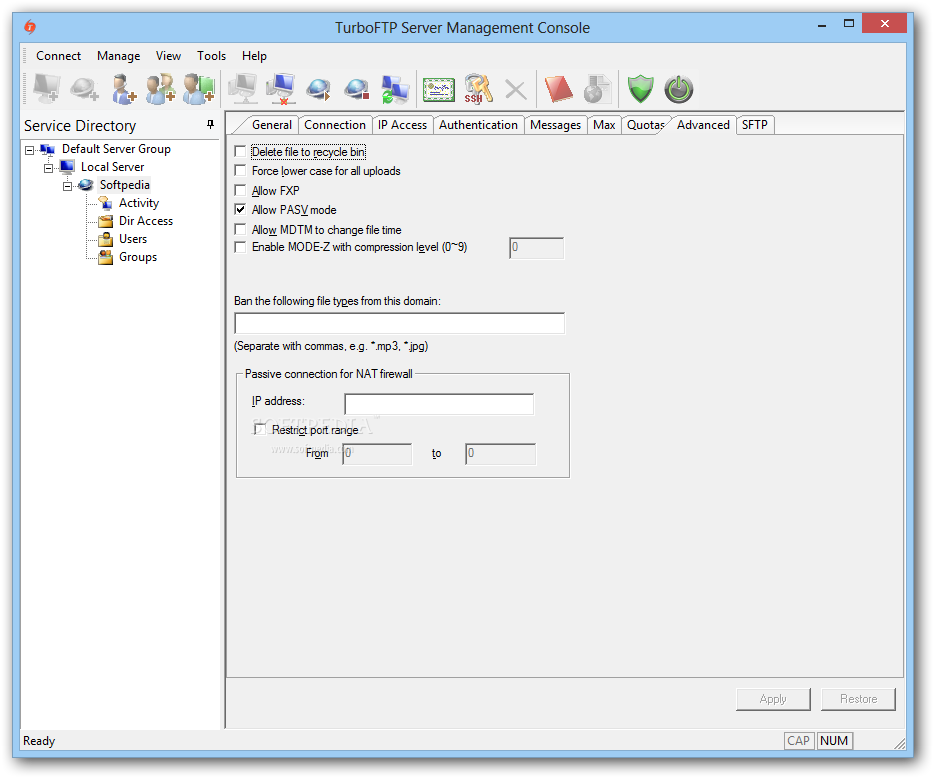Select the Quotas tab
This screenshot has height=778, width=934.
click(645, 125)
